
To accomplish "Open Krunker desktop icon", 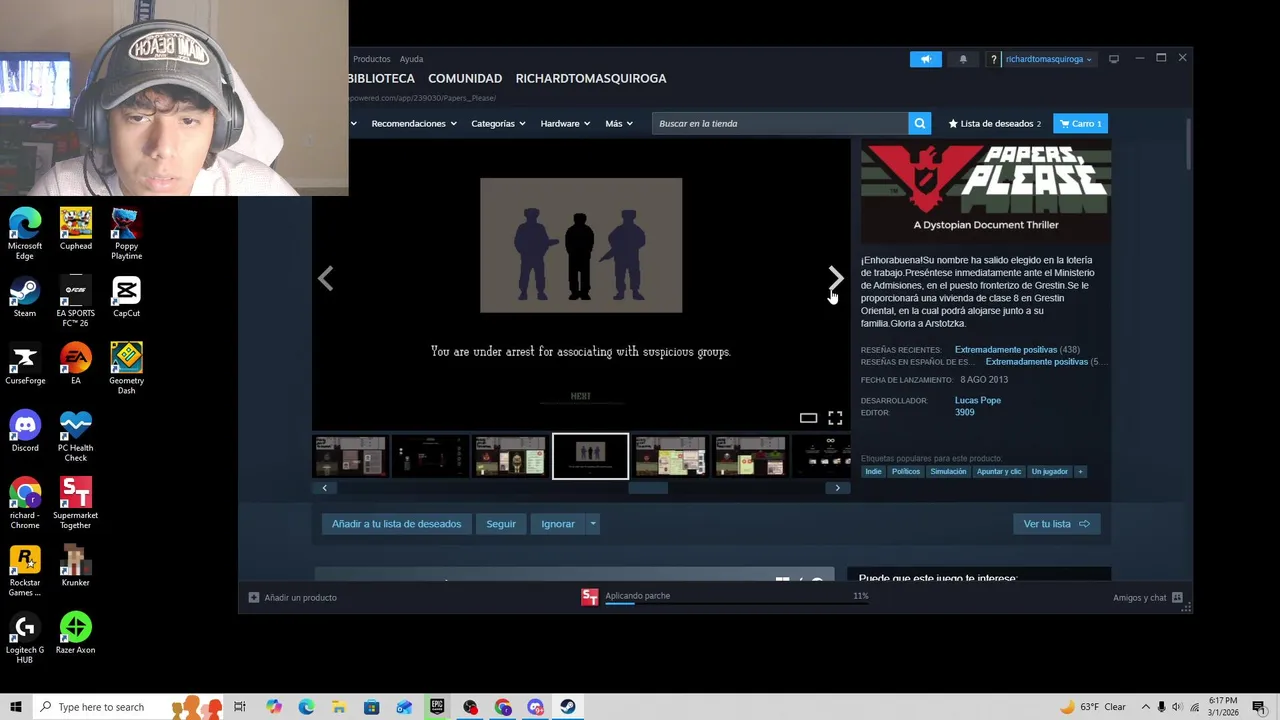I will click(76, 565).
